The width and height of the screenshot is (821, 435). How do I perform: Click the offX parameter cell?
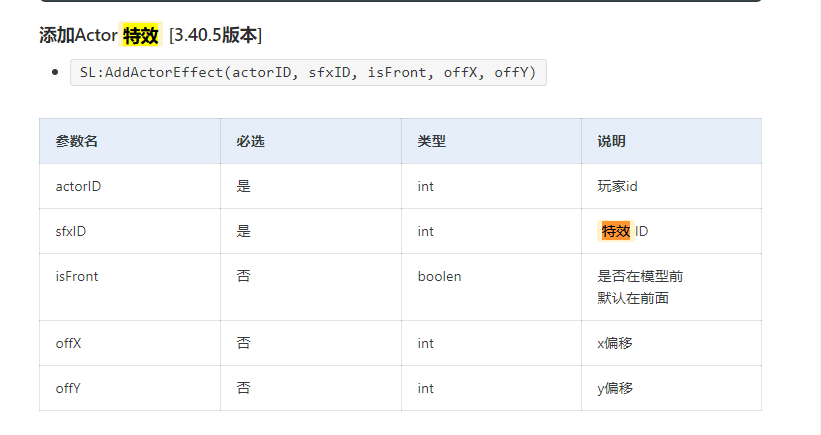click(69, 343)
